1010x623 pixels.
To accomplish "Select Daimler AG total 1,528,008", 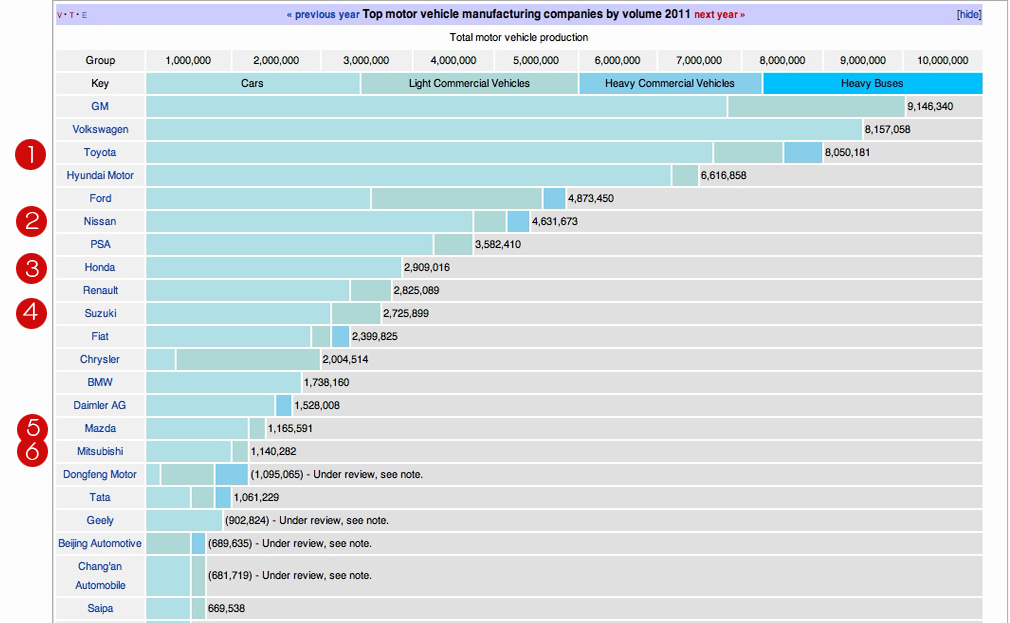I will [x=317, y=406].
